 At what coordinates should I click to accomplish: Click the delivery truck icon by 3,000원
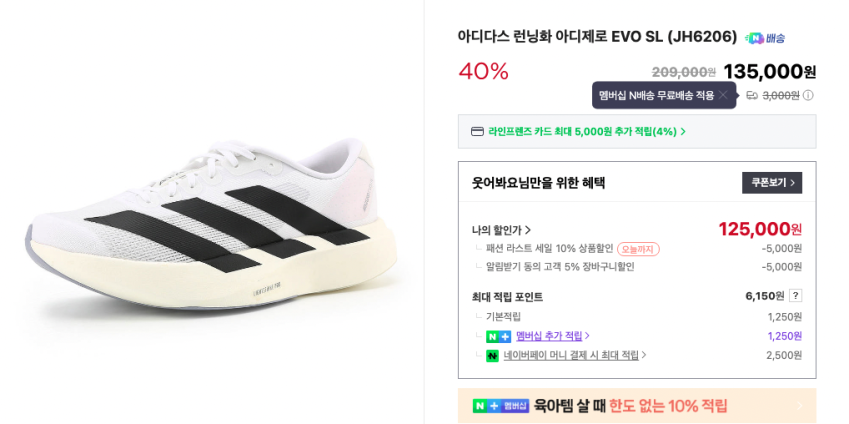[752, 96]
